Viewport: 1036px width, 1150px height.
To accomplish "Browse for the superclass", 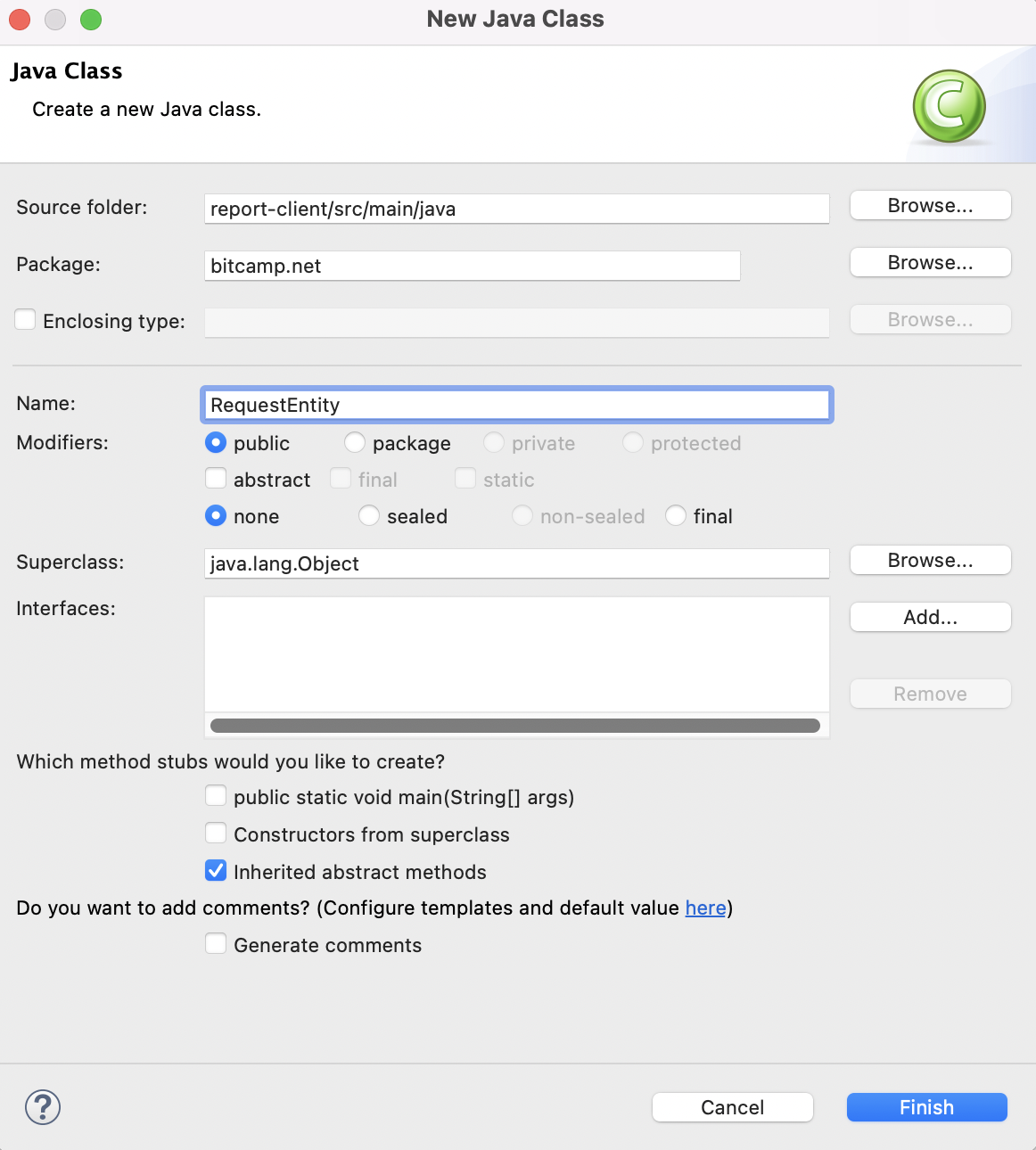I will (x=931, y=560).
